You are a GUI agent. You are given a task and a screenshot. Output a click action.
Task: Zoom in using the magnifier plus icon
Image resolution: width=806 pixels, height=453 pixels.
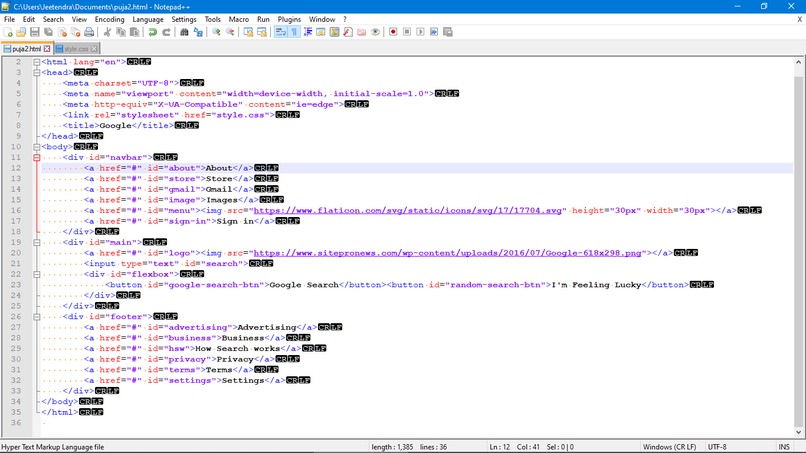pyautogui.click(x=216, y=32)
